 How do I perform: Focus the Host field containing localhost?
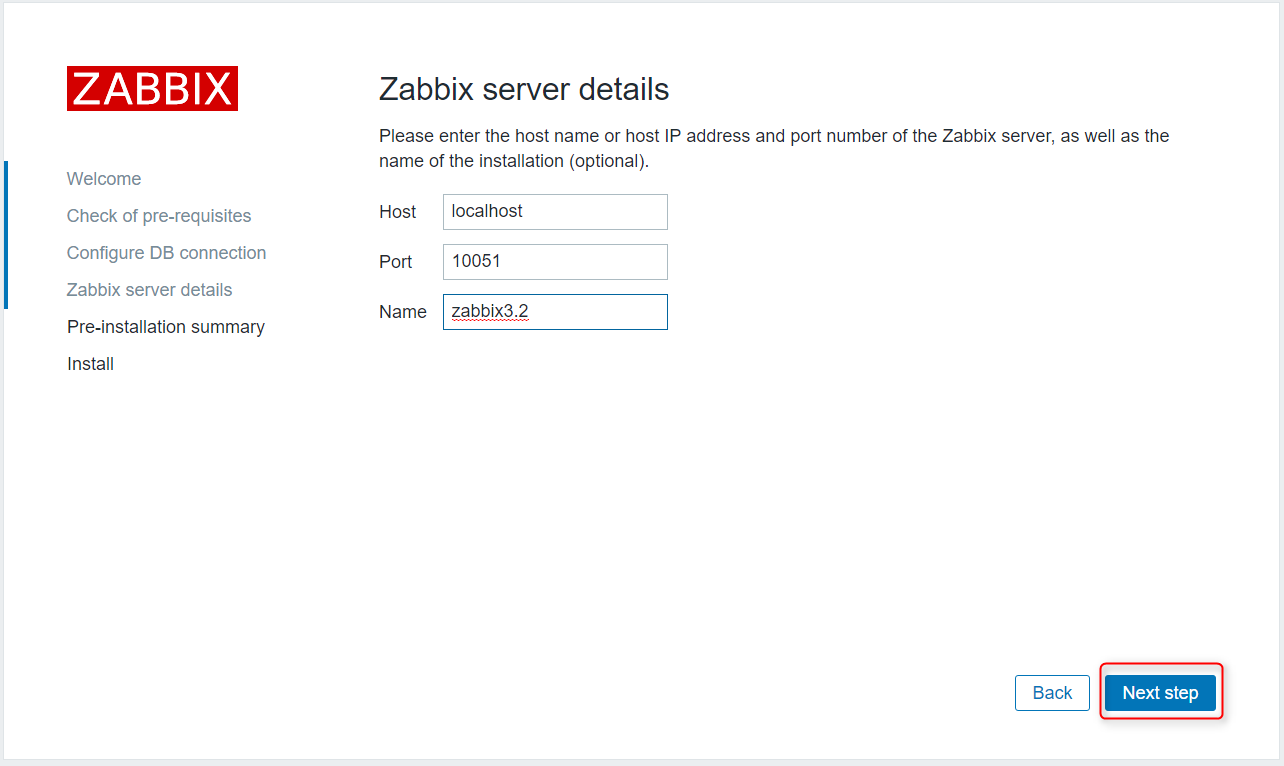pos(555,212)
